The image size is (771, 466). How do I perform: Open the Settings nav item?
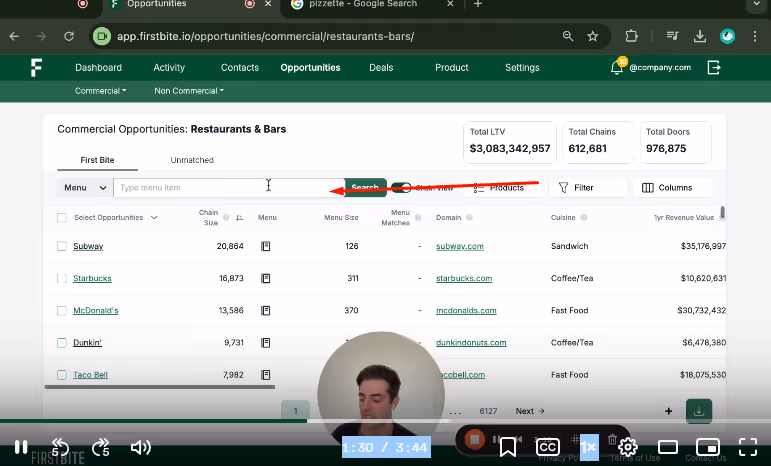(x=522, y=68)
